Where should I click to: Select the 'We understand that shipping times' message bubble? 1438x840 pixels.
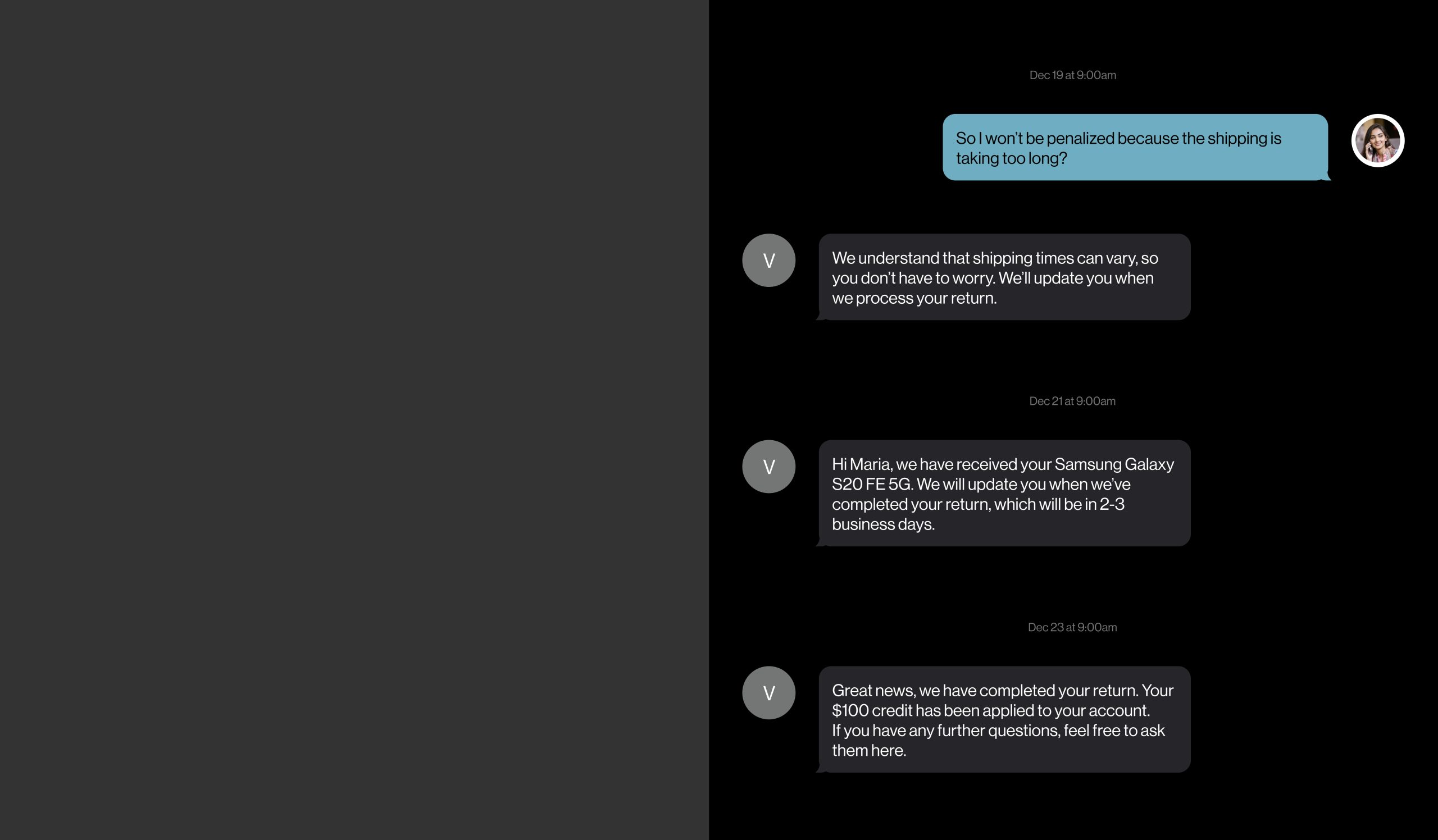pos(1004,277)
